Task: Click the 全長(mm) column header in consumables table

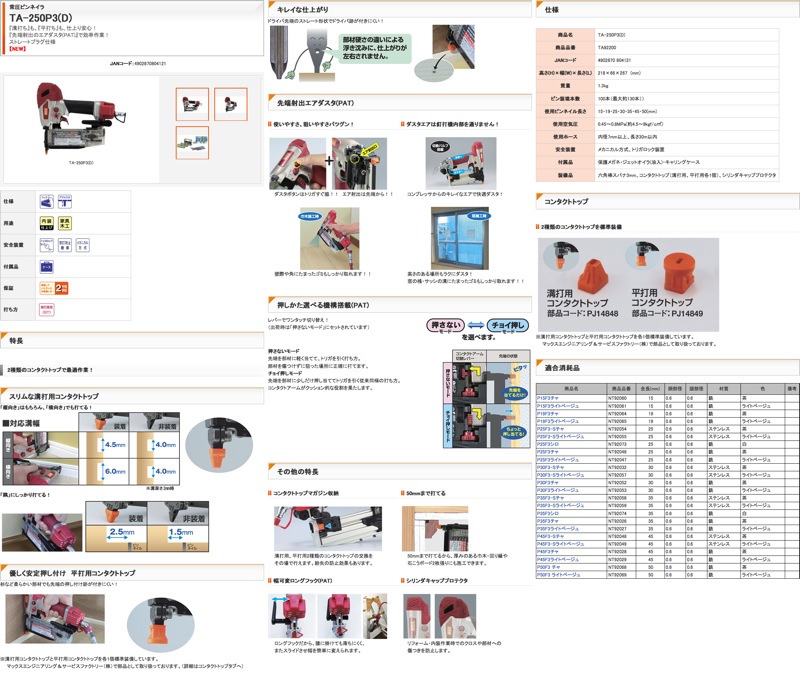Action: (651, 389)
